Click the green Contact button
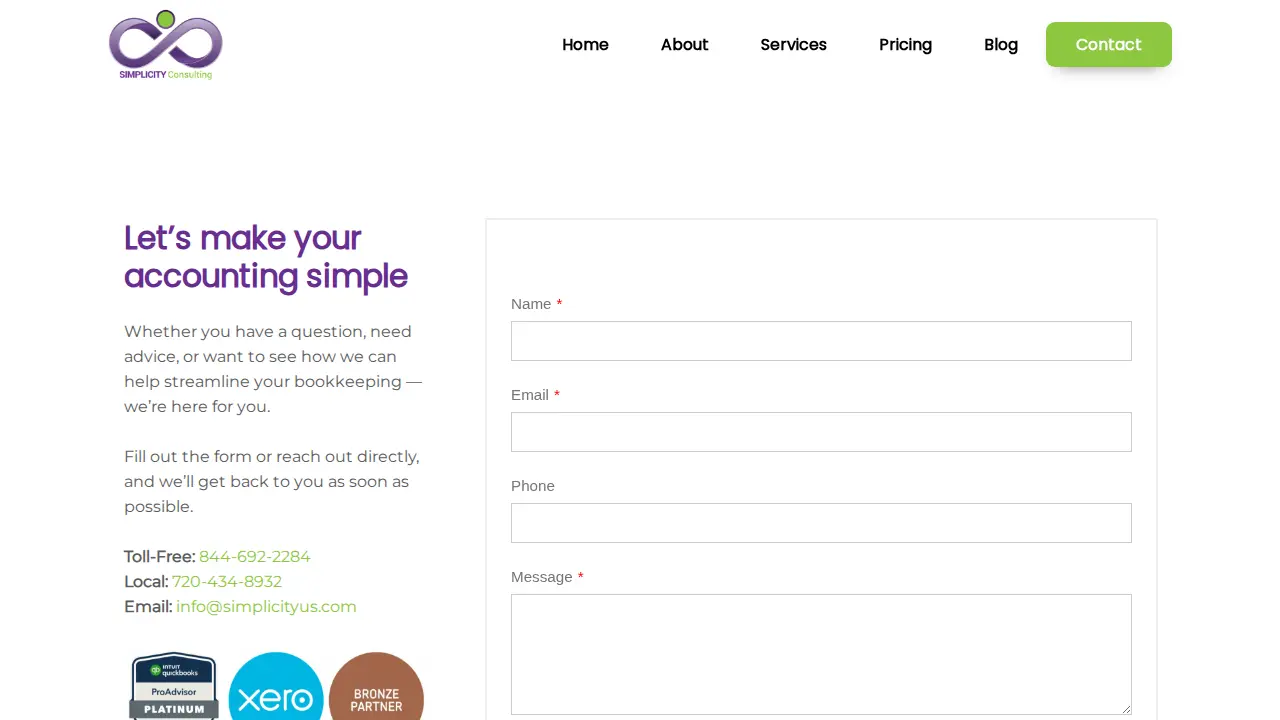1280x720 pixels. pyautogui.click(x=1109, y=44)
